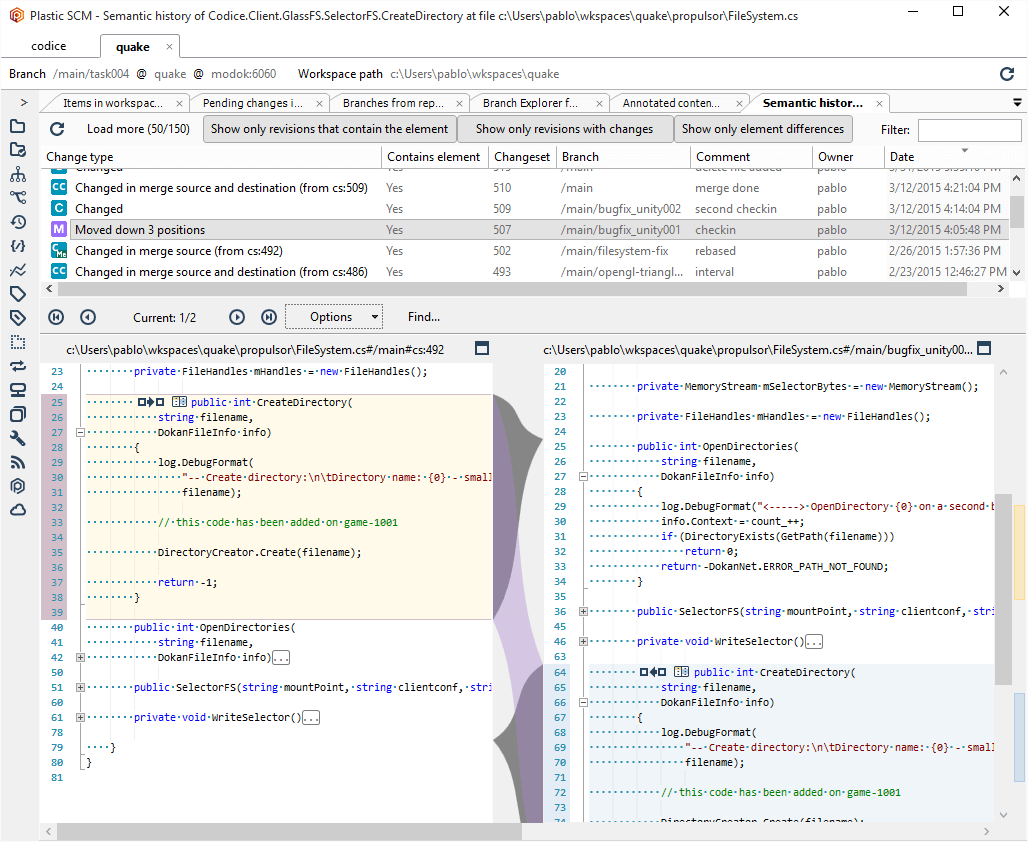Click the 'Find...' button in diff toolbar

coord(423,317)
